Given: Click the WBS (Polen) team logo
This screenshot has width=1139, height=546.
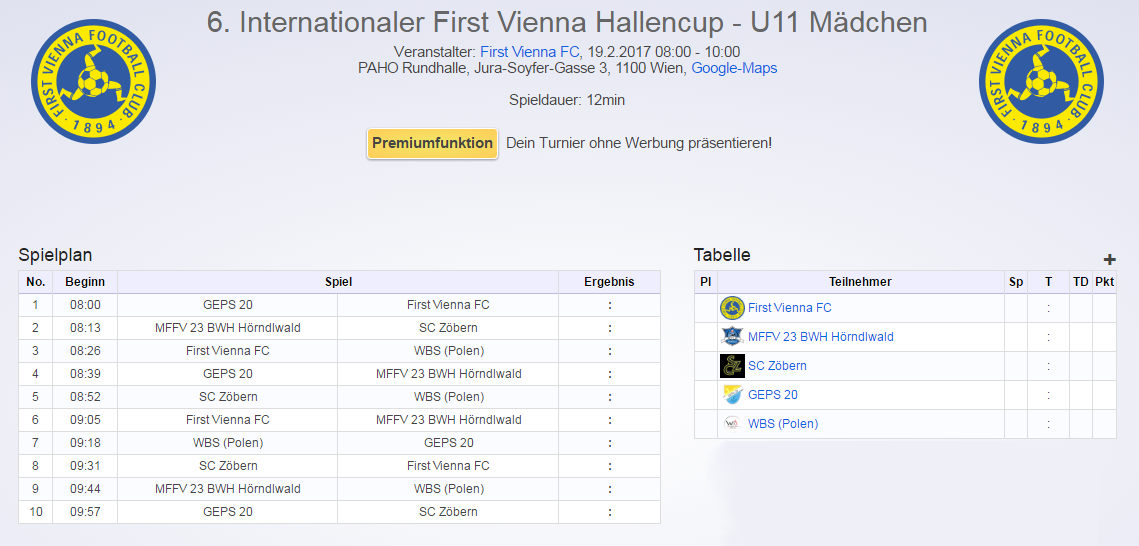Looking at the screenshot, I should (x=732, y=423).
